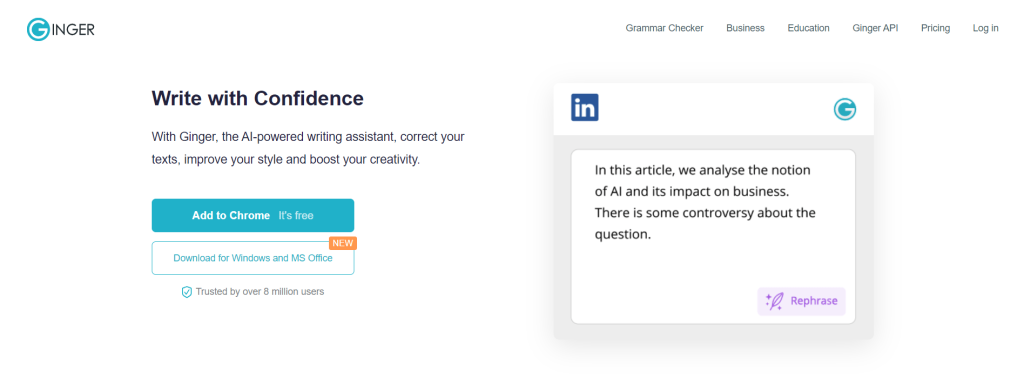Viewport: 1024px width, 385px height.
Task: View the Pricing page
Action: pyautogui.click(x=935, y=28)
